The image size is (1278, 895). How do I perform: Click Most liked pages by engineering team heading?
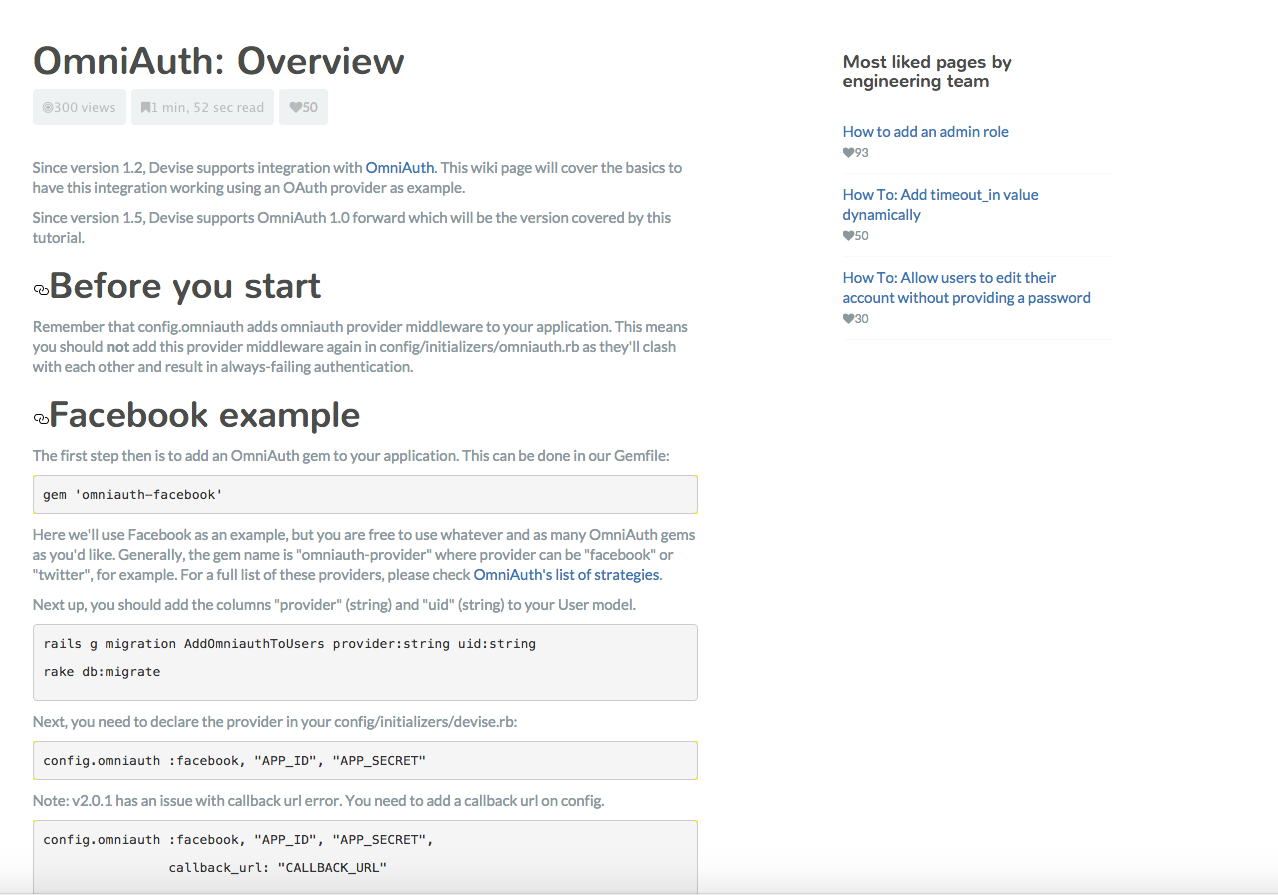pos(927,71)
